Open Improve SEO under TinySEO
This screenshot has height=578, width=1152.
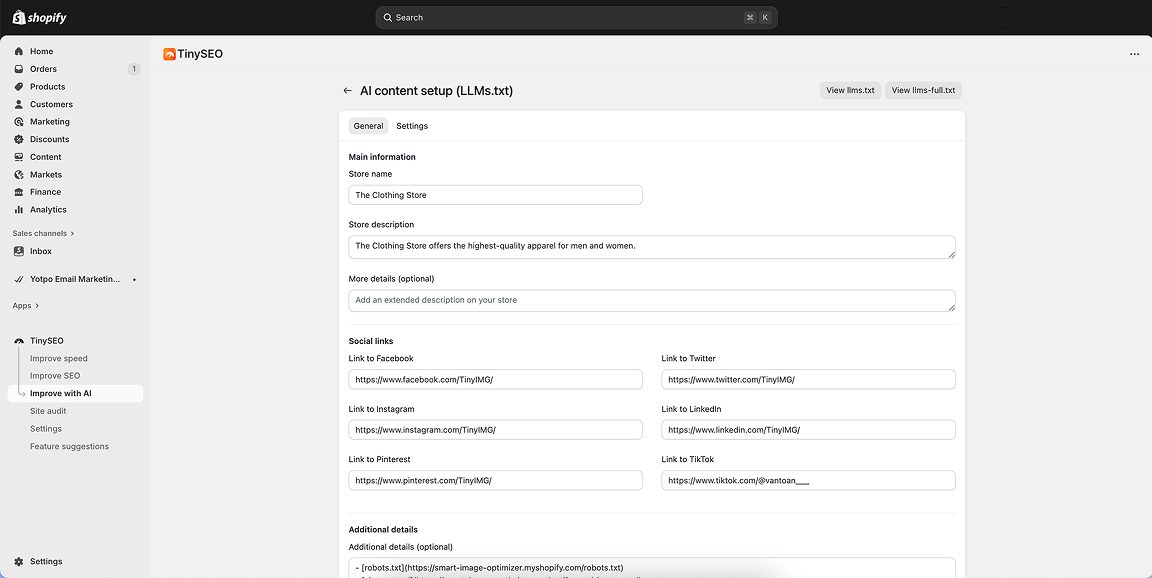point(55,376)
